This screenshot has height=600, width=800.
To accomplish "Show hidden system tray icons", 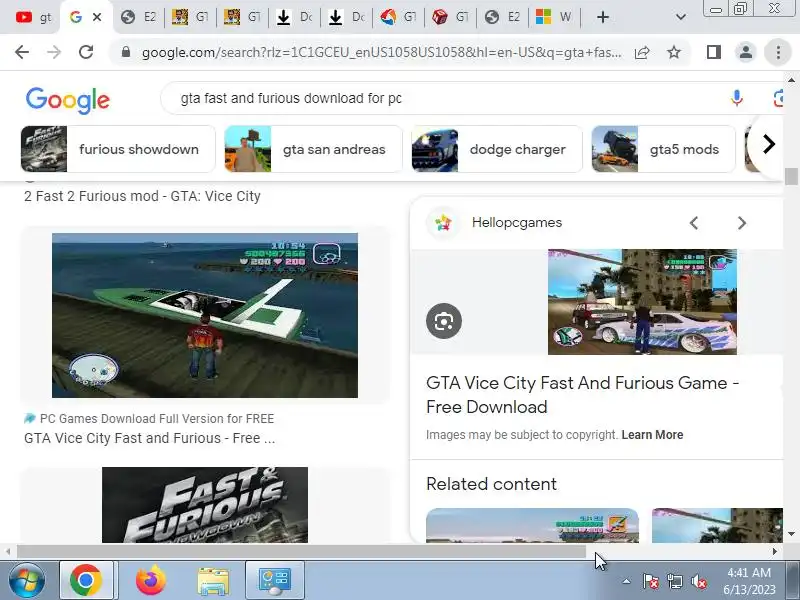I will [626, 581].
